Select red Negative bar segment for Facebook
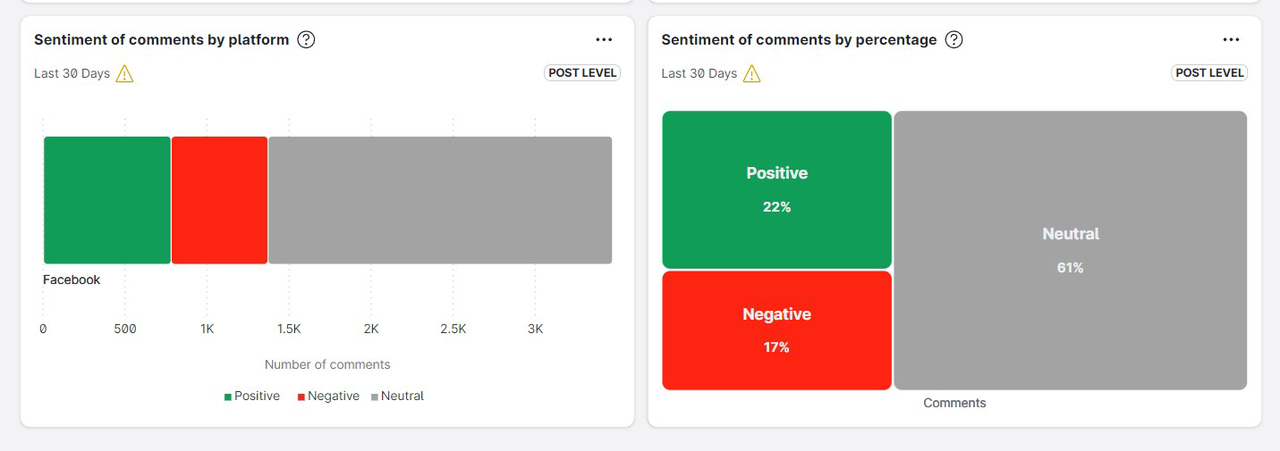 [x=220, y=200]
